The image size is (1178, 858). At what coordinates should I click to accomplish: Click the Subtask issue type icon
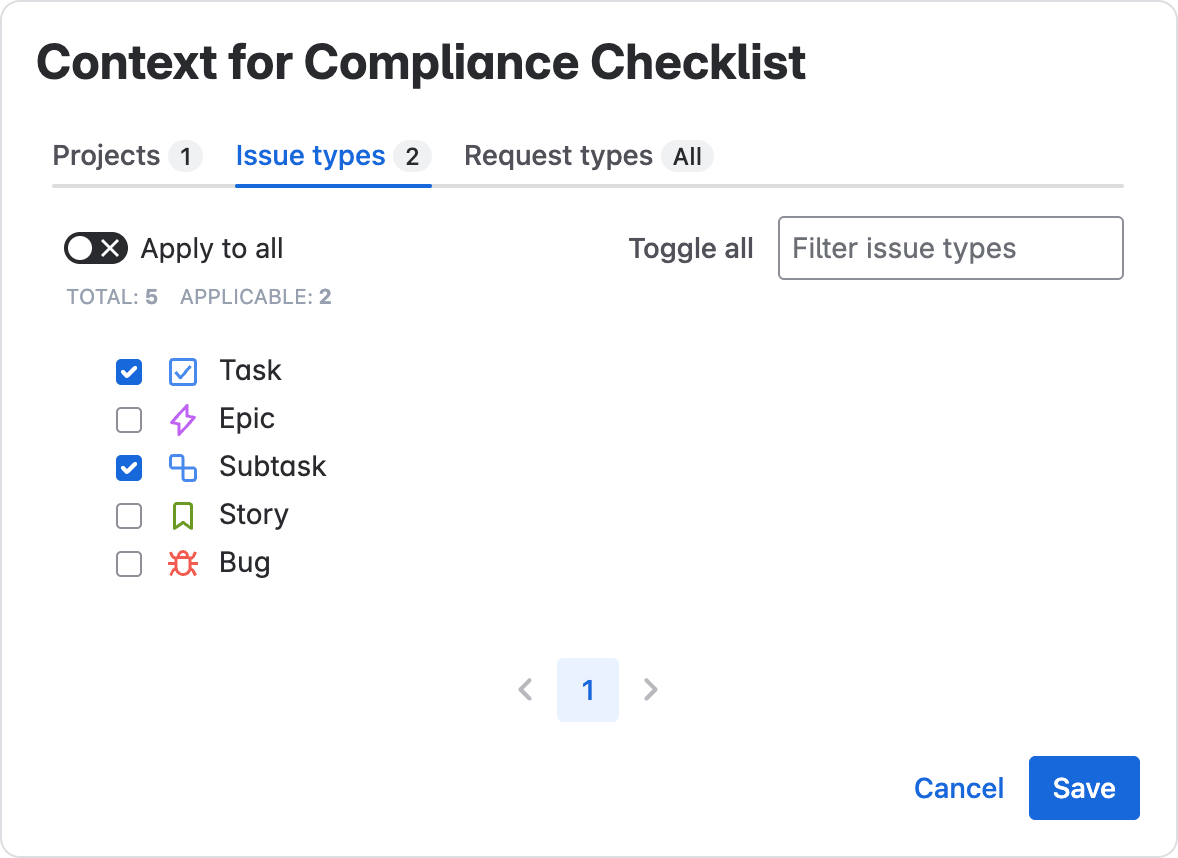[x=183, y=468]
